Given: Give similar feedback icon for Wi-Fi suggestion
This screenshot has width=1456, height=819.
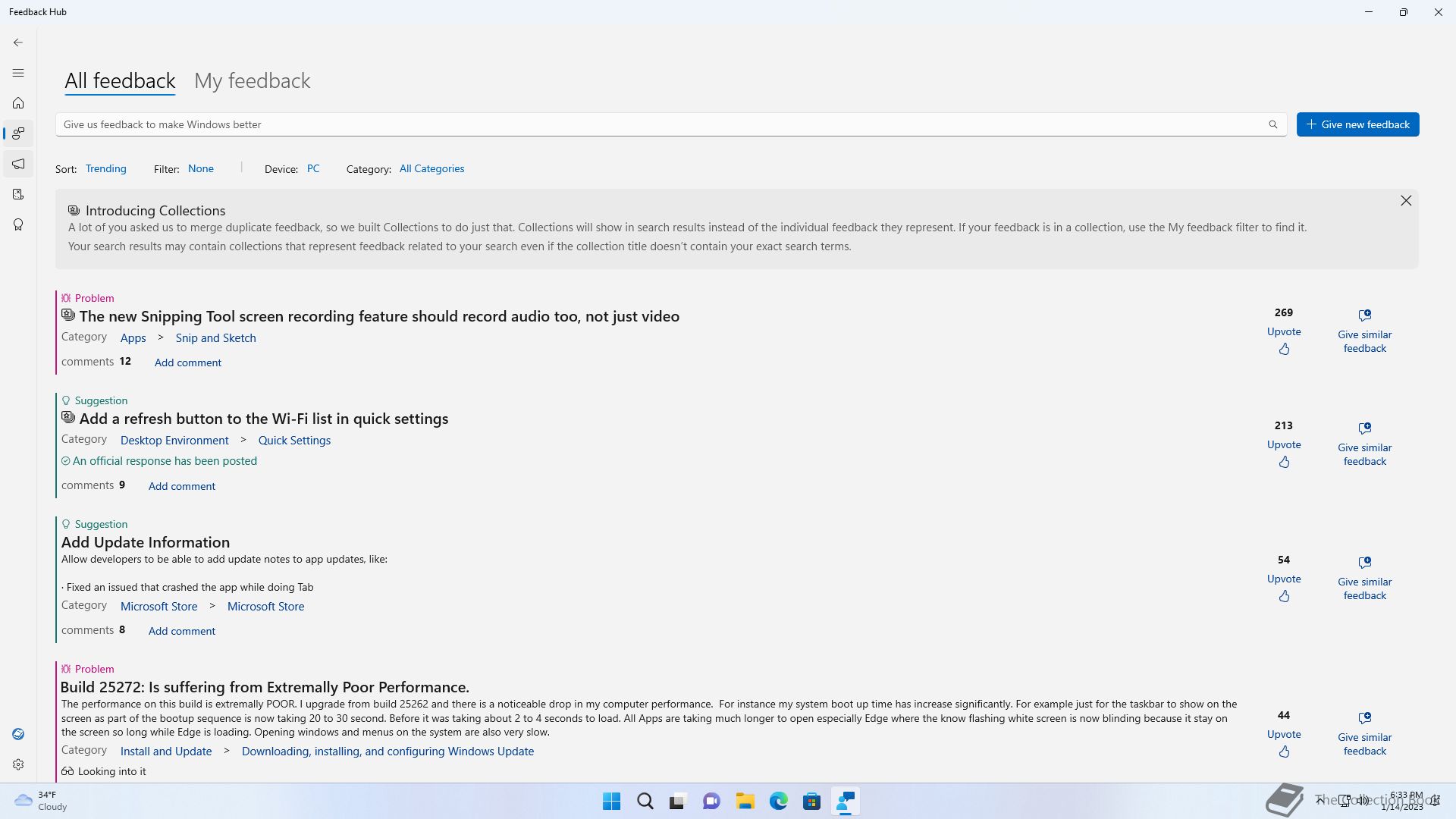Looking at the screenshot, I should (x=1365, y=428).
